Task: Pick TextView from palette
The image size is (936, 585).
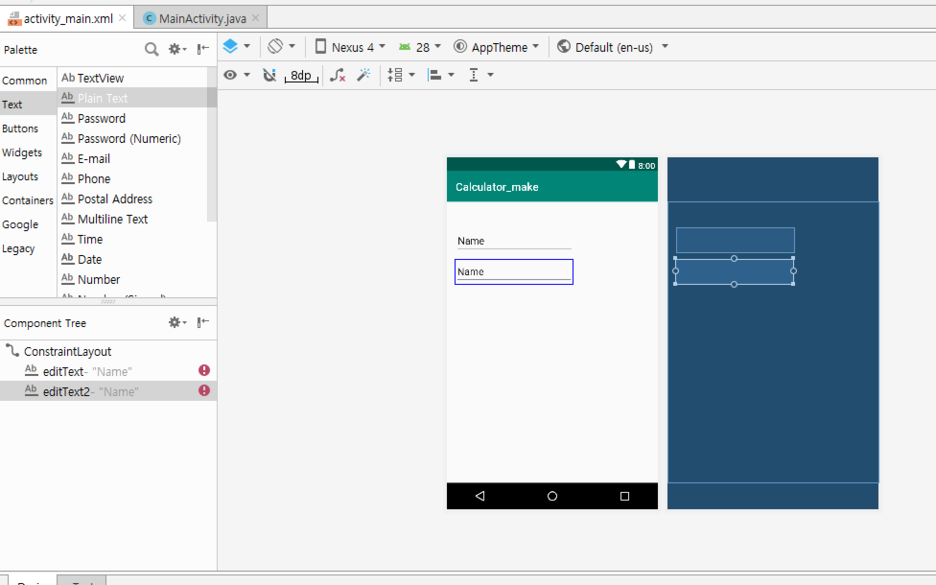Action: (x=133, y=78)
